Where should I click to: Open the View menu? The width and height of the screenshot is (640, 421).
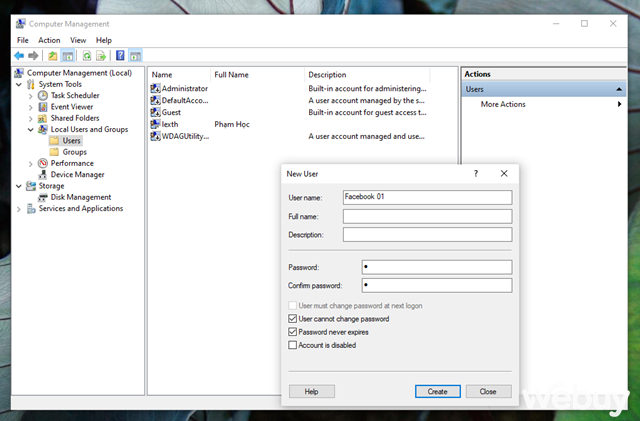(78, 40)
